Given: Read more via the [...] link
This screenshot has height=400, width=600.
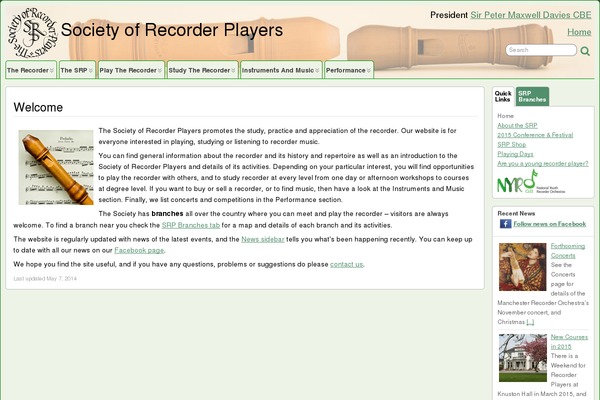Looking at the screenshot, I should tap(530, 322).
